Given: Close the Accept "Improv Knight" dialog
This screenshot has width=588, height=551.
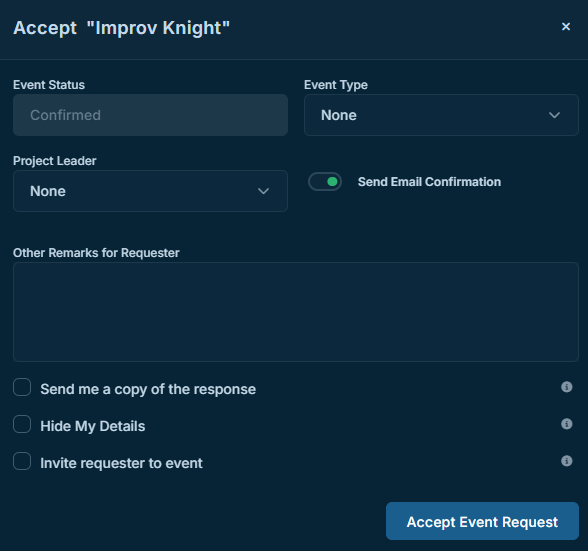Looking at the screenshot, I should tap(566, 27).
